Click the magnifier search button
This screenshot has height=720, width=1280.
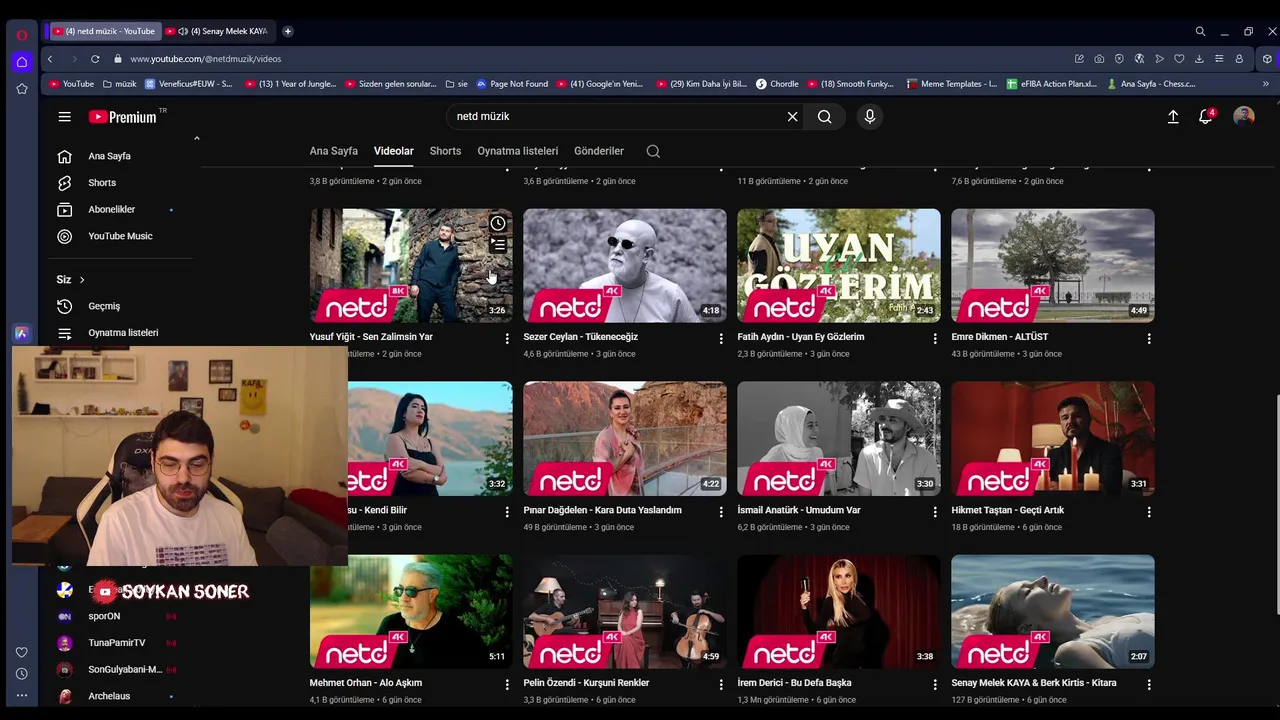824,117
